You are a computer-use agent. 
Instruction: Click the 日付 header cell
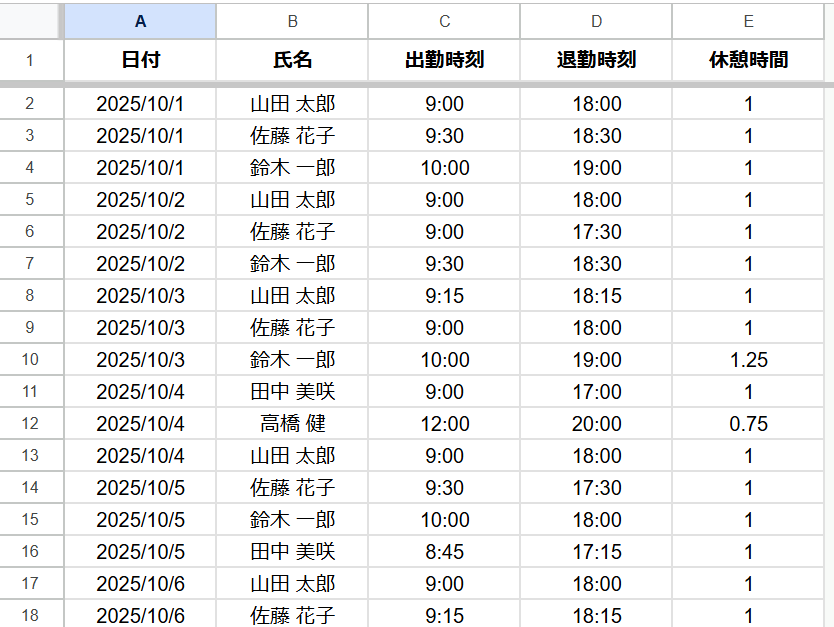[x=140, y=60]
